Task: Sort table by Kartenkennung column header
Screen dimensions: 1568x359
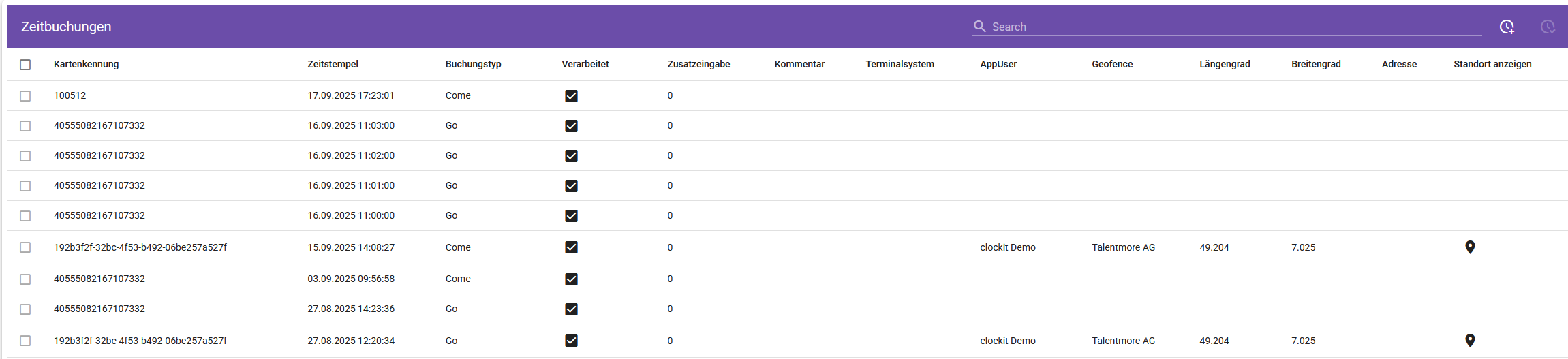Action: [86, 64]
